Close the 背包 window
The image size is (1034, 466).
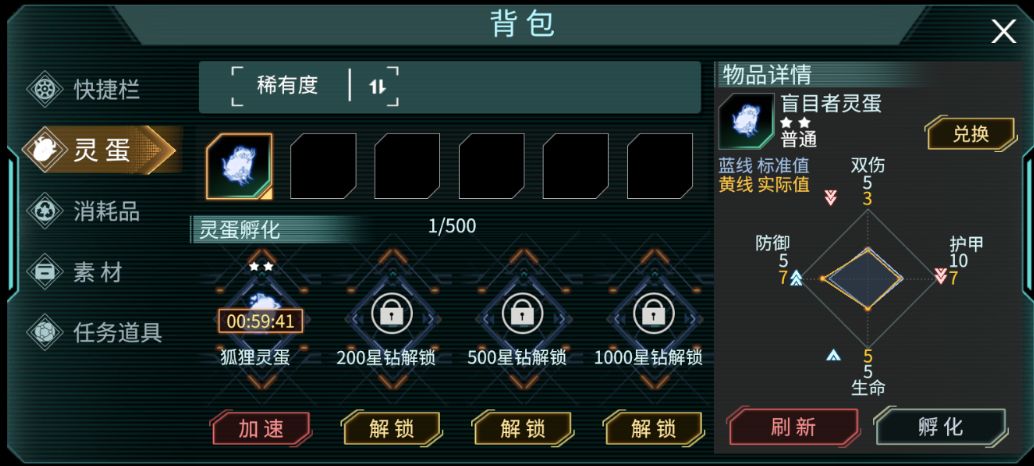pyautogui.click(x=1004, y=32)
